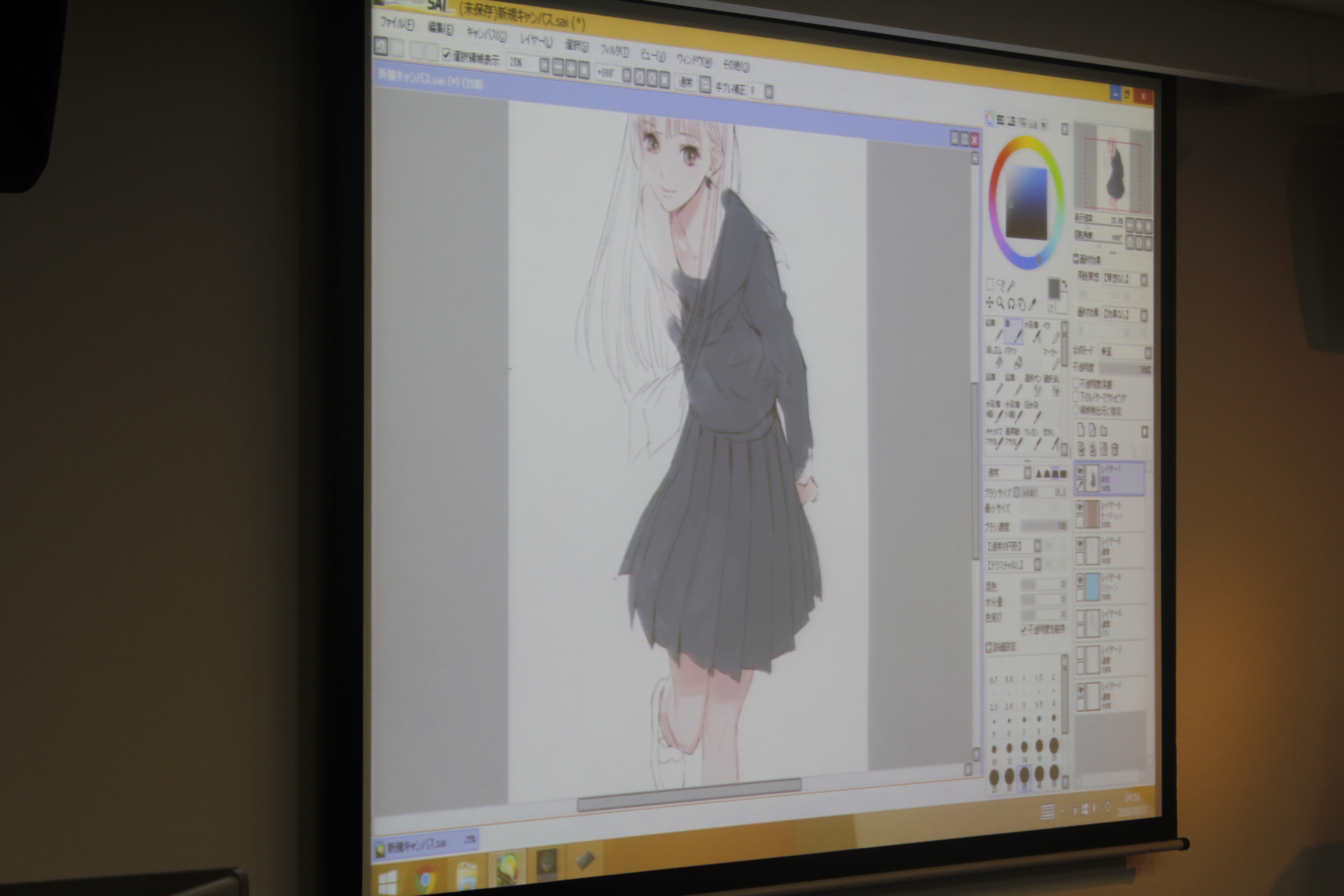Show the RGB slider panel icon
Image resolution: width=1344 pixels, height=896 pixels.
click(1001, 120)
